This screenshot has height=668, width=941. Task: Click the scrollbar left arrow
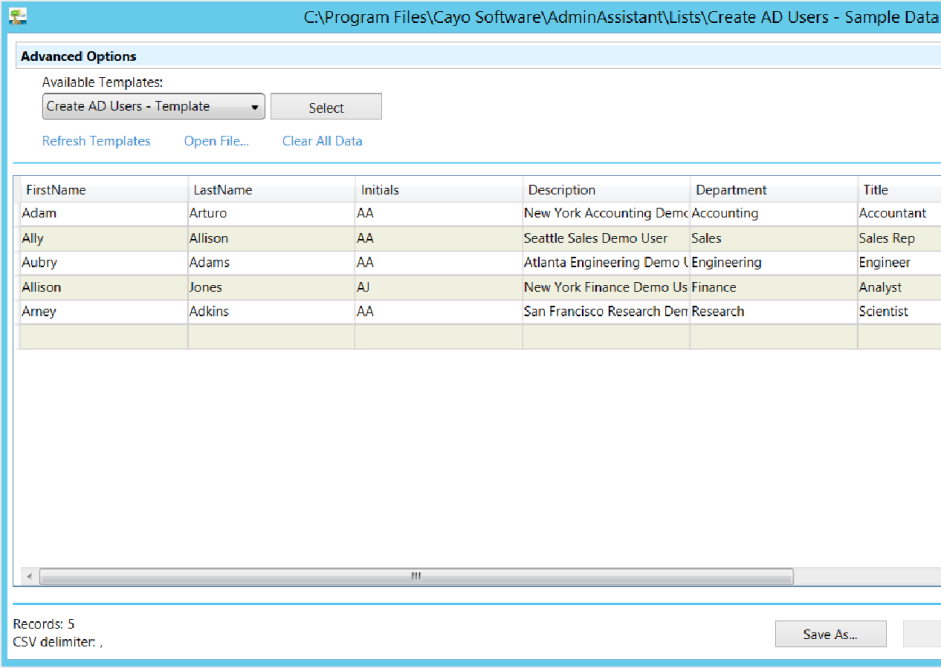tap(29, 576)
